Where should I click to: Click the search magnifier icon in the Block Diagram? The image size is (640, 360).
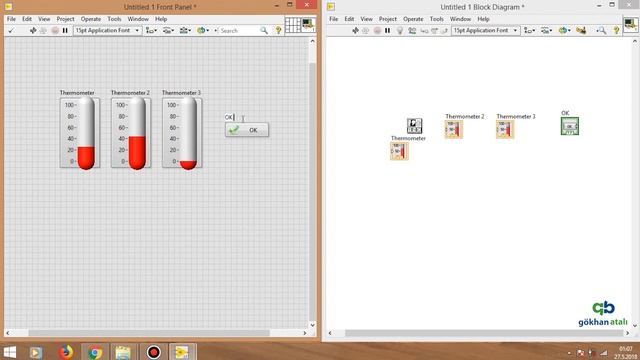click(601, 31)
